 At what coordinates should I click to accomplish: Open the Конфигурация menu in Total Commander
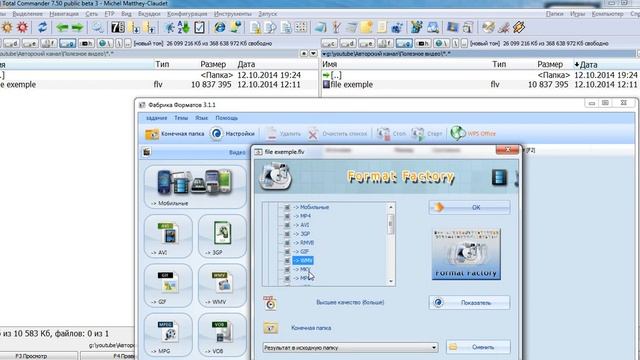187,14
